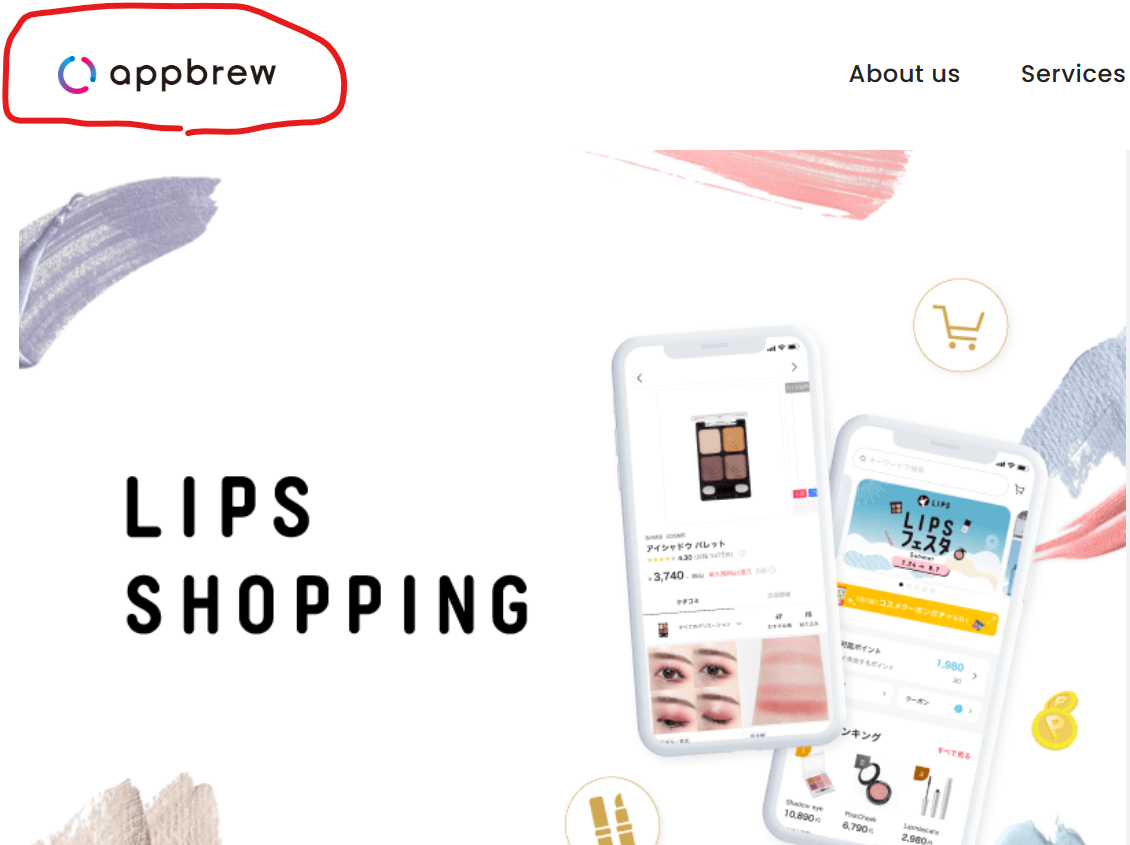
Task: Open the variation dropdown under product tabs
Action: (x=701, y=625)
